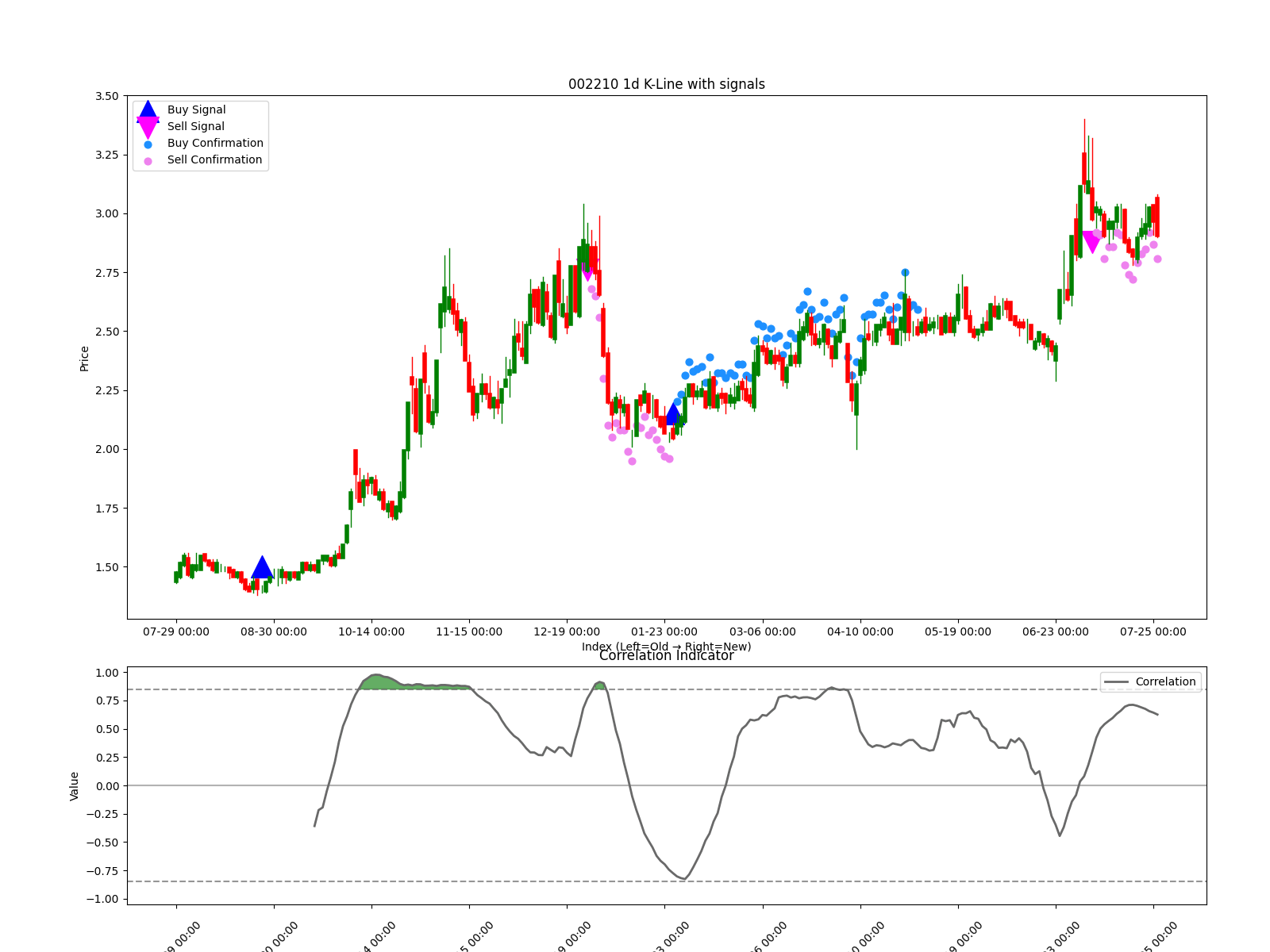
Task: Click the blue Buy Signal triangle in legend
Action: pos(148,111)
